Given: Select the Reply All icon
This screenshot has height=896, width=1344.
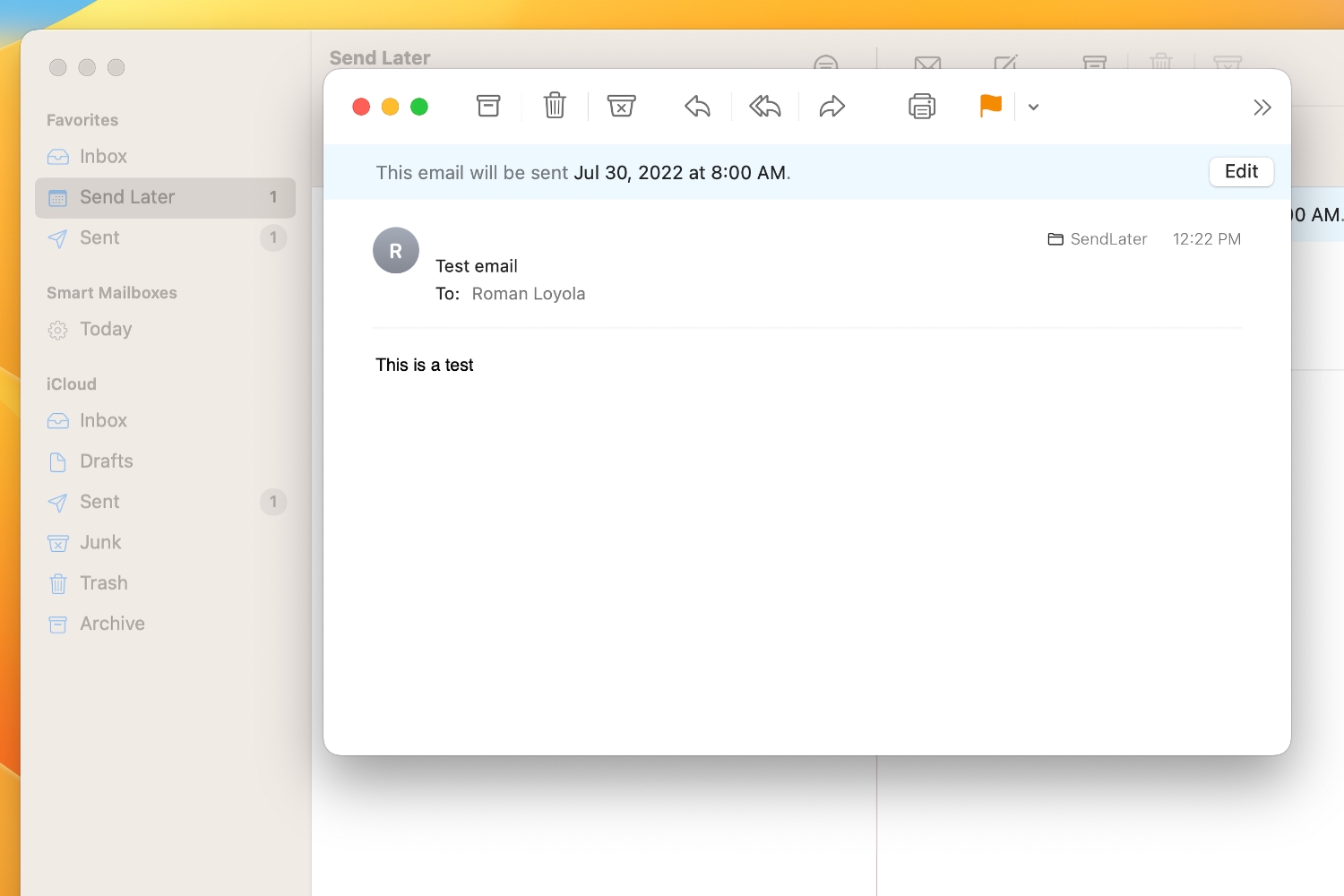Looking at the screenshot, I should click(x=764, y=106).
